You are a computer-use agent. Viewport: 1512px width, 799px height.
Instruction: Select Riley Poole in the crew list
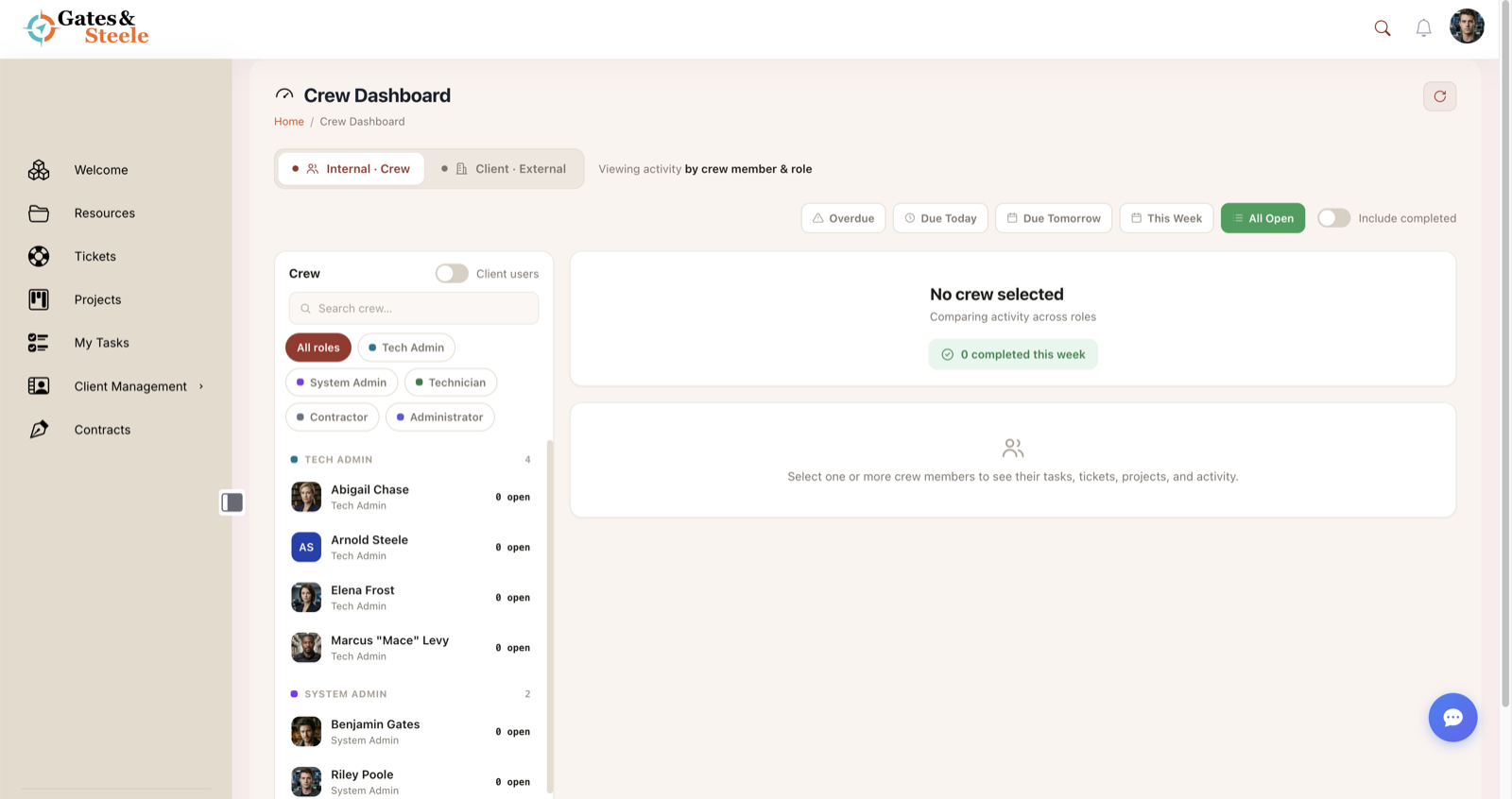coord(410,782)
